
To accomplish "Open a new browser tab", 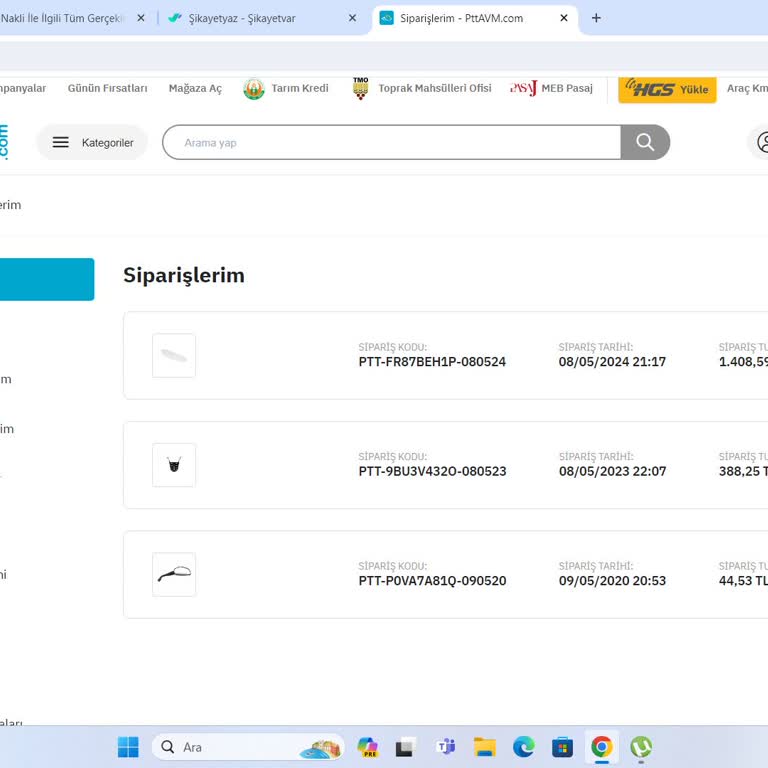I will click(596, 18).
